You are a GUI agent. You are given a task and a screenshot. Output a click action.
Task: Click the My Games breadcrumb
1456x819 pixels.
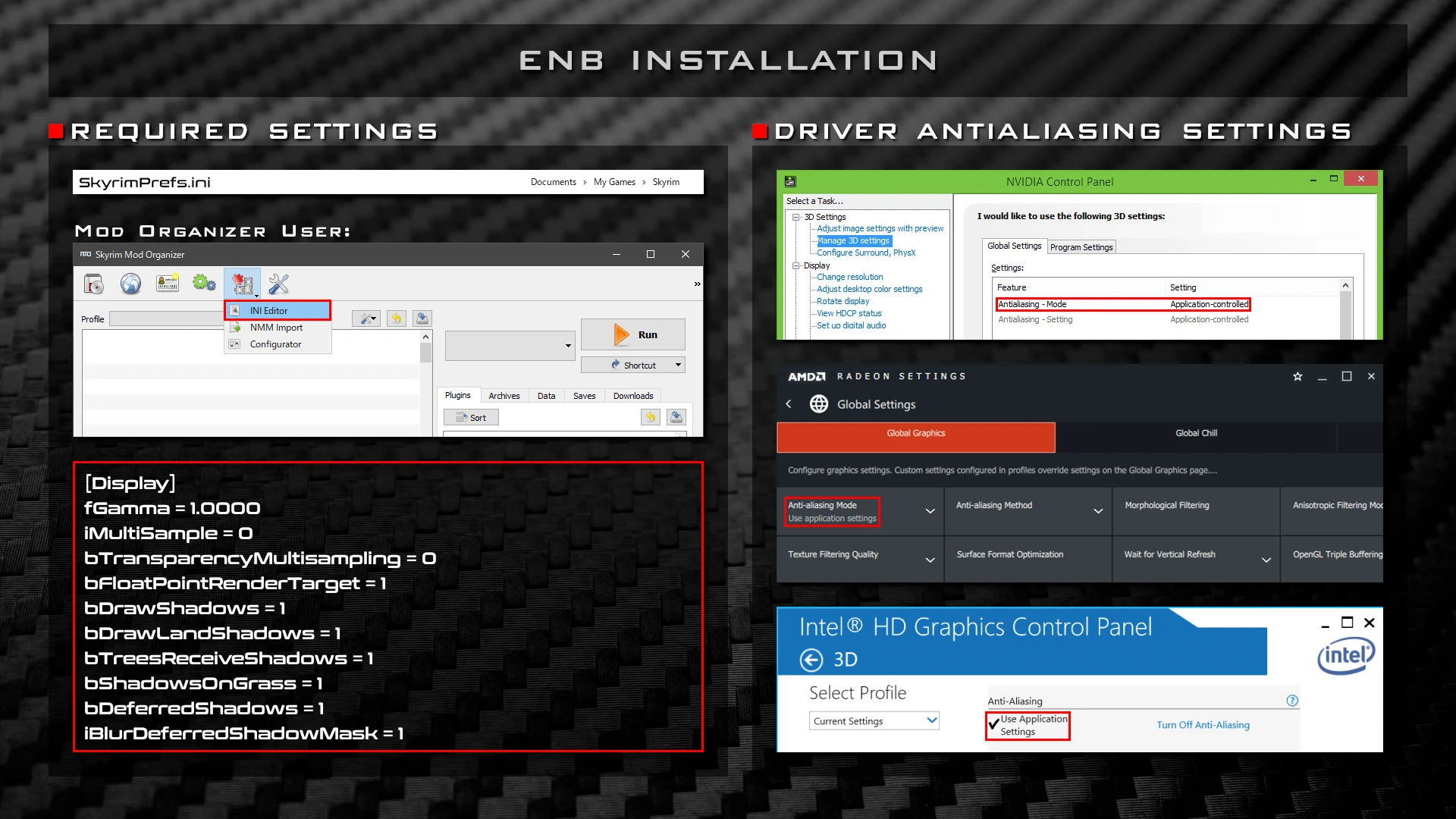click(x=614, y=182)
